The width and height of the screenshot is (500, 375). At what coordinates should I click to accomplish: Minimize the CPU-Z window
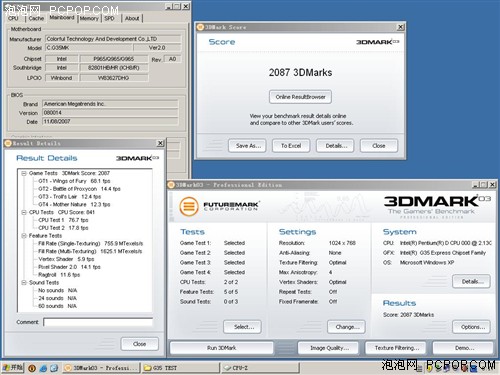tap(169, 6)
